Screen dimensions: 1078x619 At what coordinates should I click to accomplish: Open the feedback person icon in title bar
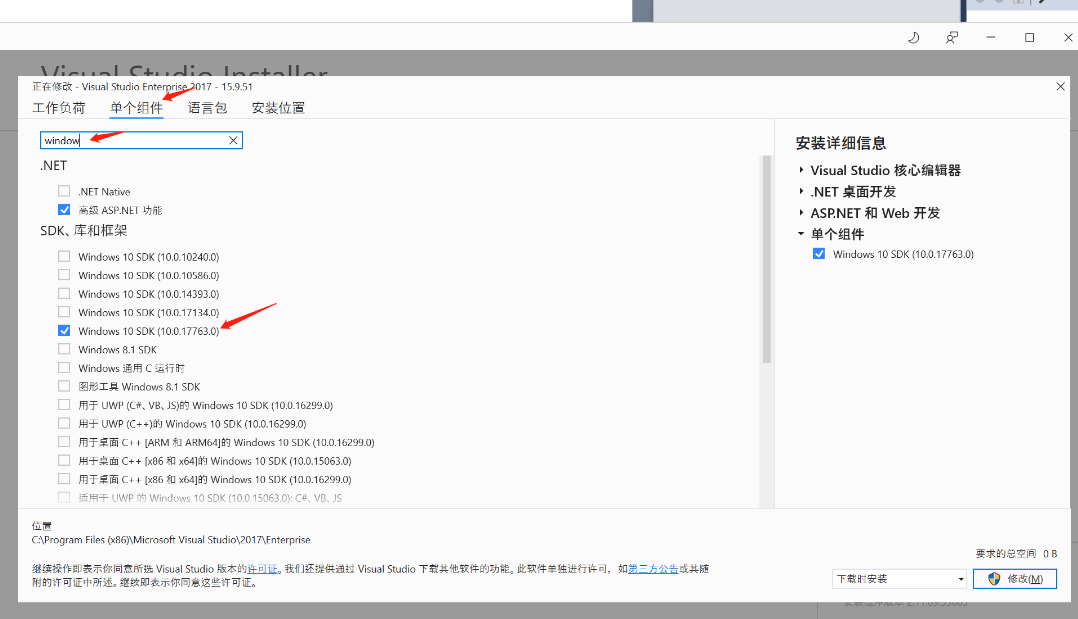pyautogui.click(x=952, y=37)
